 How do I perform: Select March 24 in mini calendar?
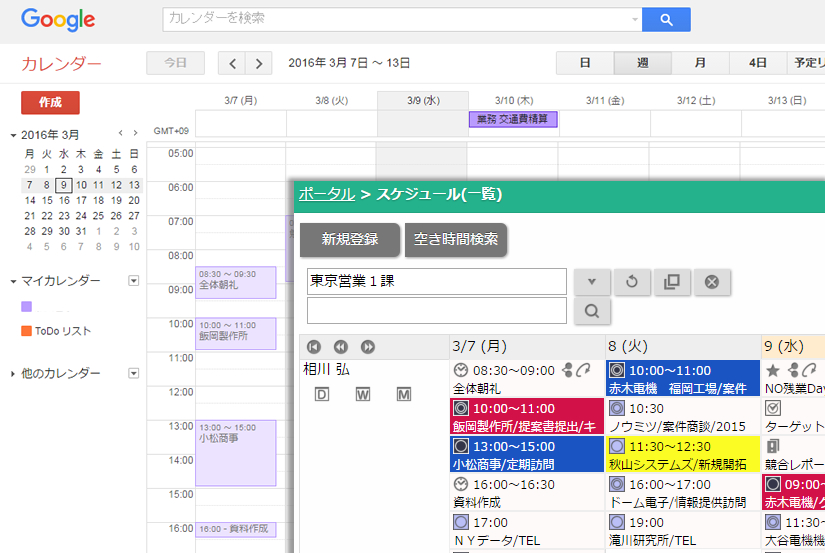click(81, 216)
